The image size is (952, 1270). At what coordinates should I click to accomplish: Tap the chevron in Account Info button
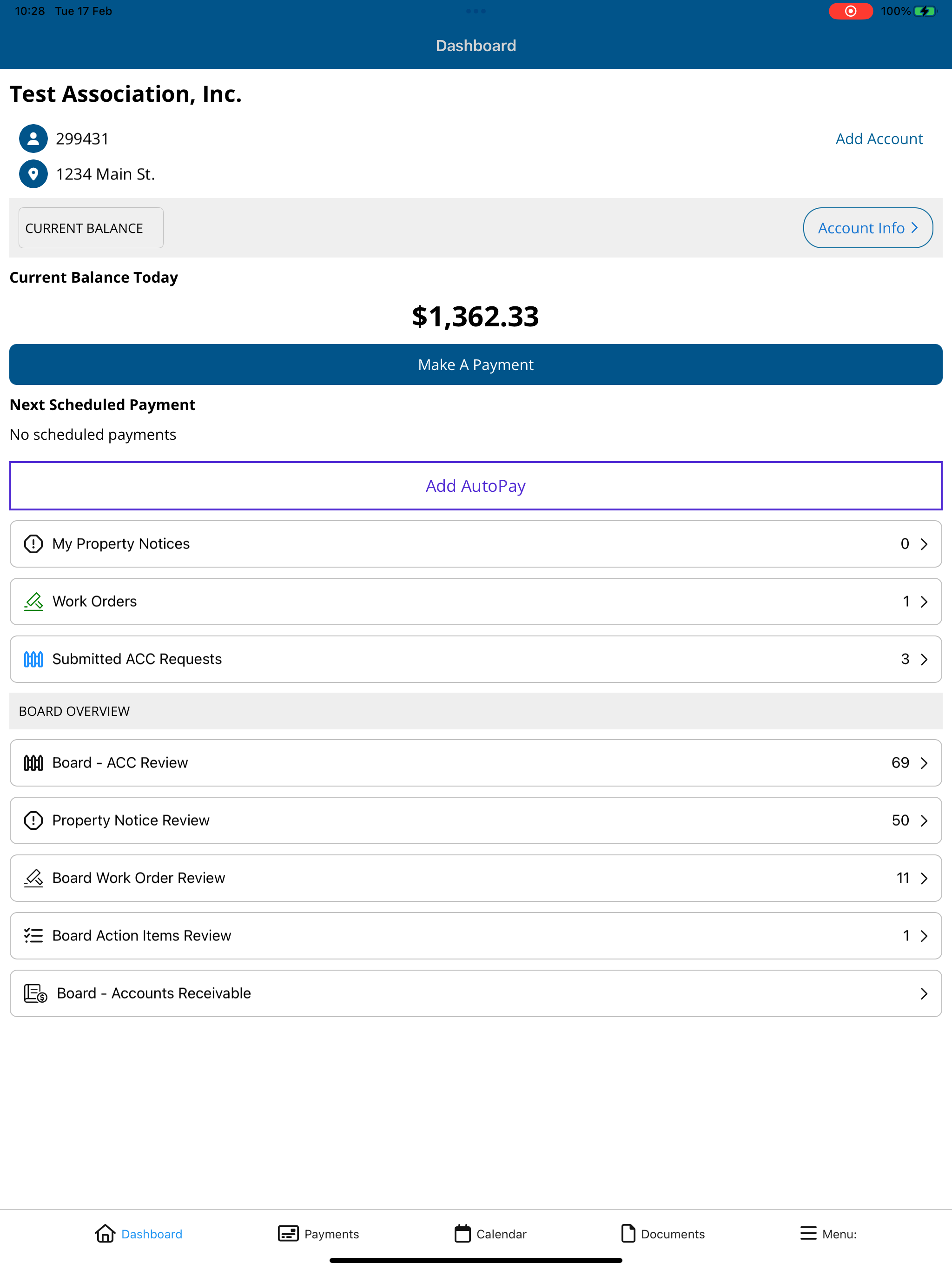(x=915, y=228)
